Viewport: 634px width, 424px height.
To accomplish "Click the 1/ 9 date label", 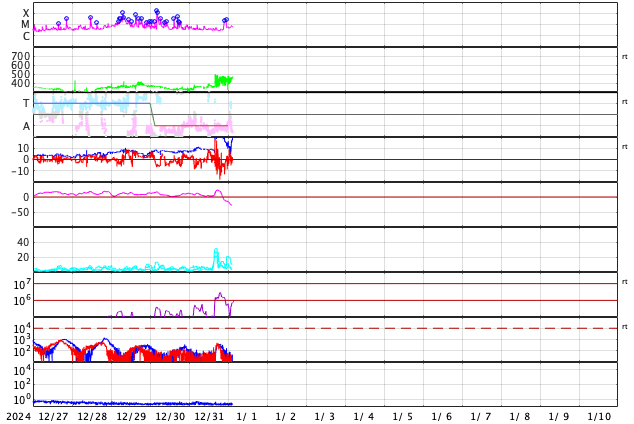I will 559,417.
